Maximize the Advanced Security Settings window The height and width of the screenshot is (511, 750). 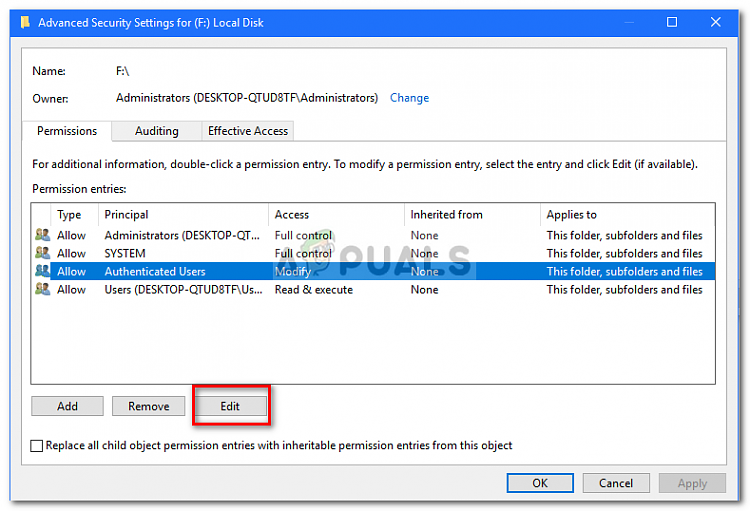click(x=672, y=22)
